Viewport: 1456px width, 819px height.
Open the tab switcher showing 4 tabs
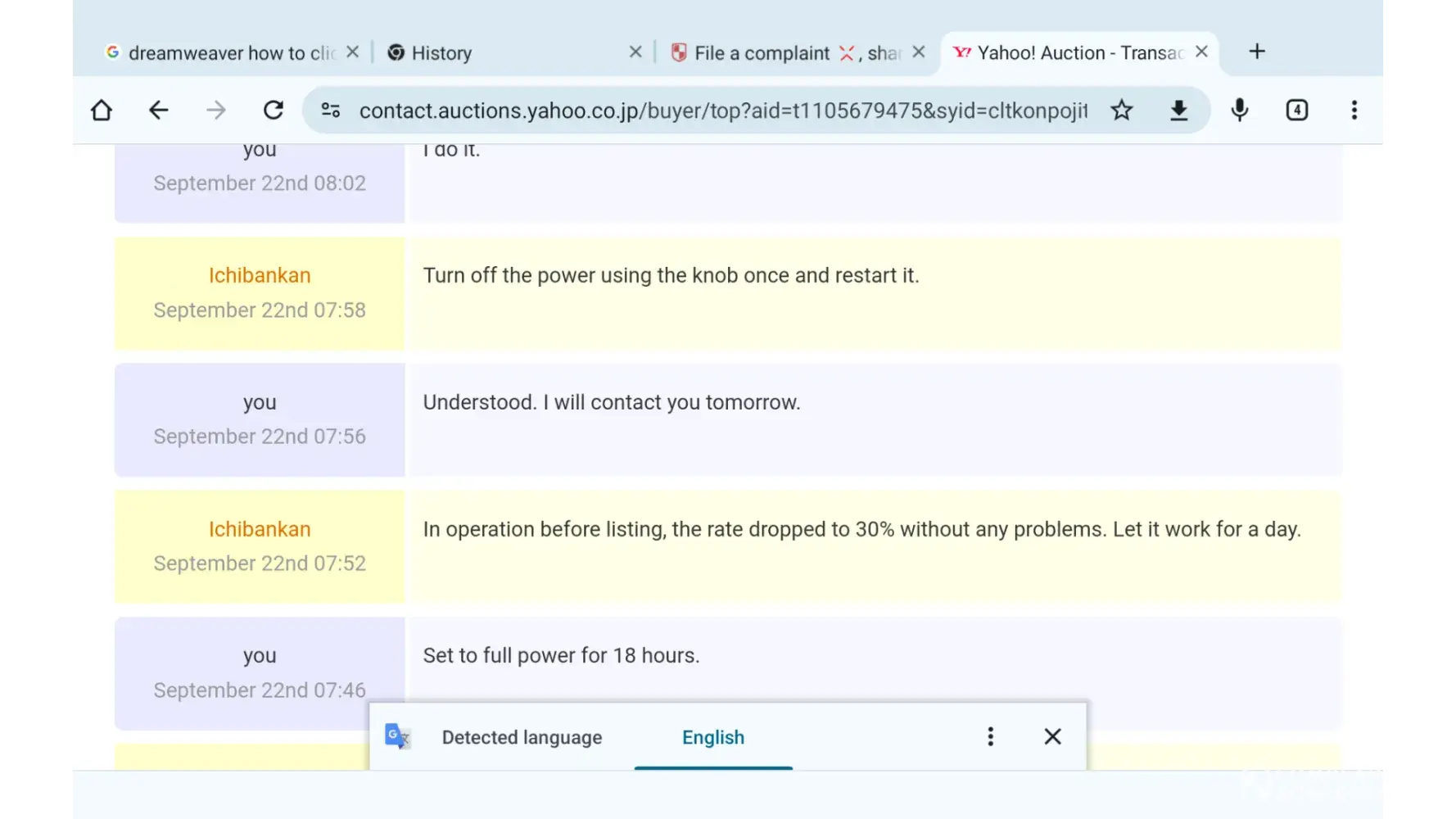1297,111
